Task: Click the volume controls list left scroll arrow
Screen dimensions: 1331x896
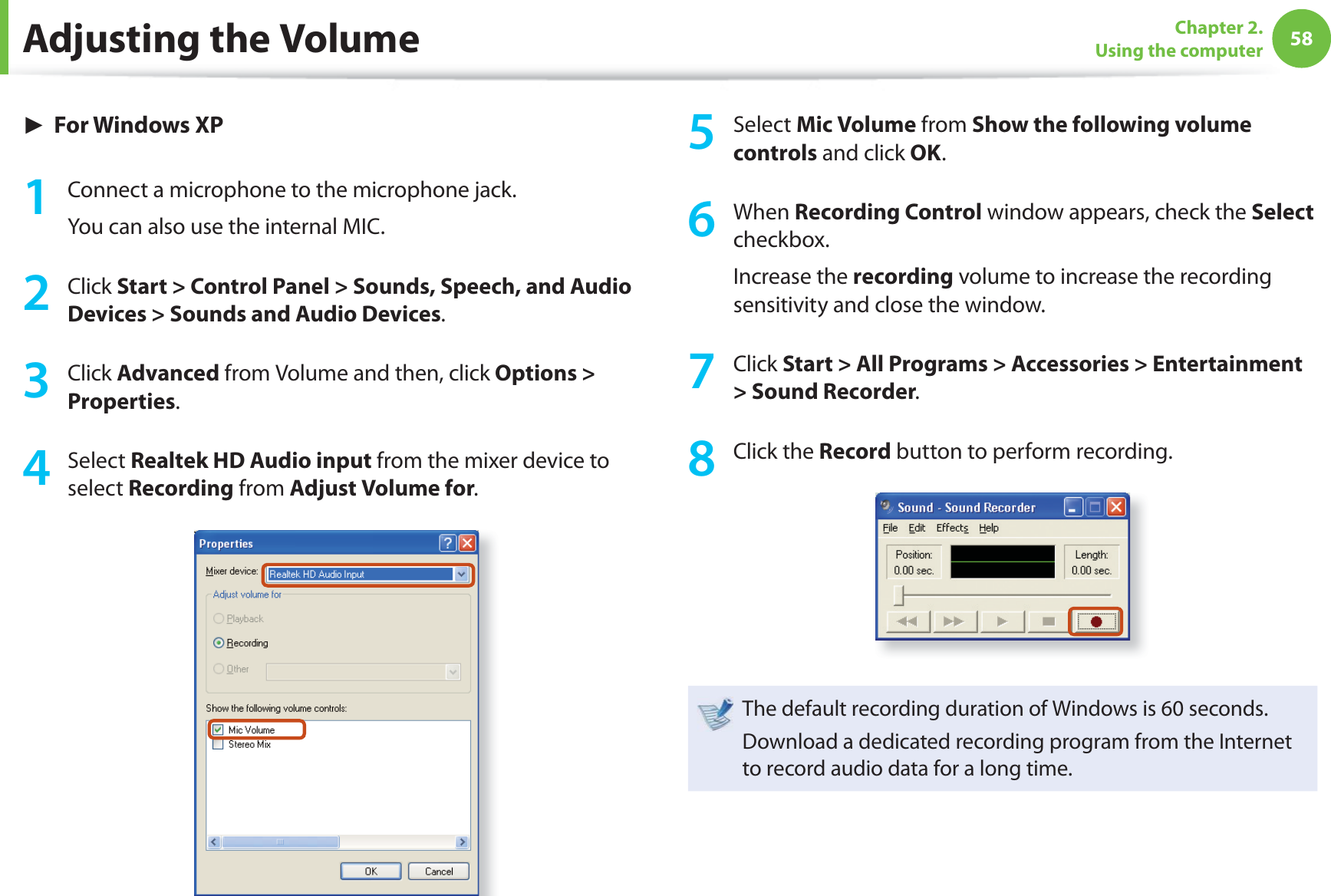Action: (214, 842)
